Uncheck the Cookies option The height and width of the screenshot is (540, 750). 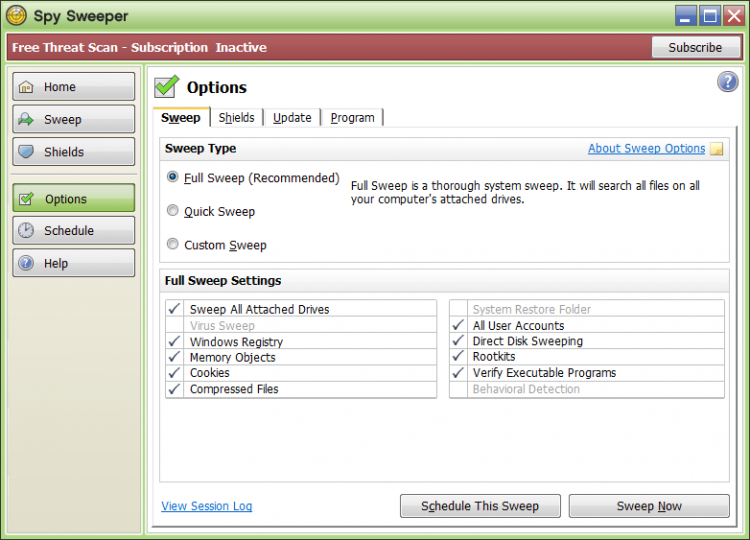pyautogui.click(x=175, y=373)
